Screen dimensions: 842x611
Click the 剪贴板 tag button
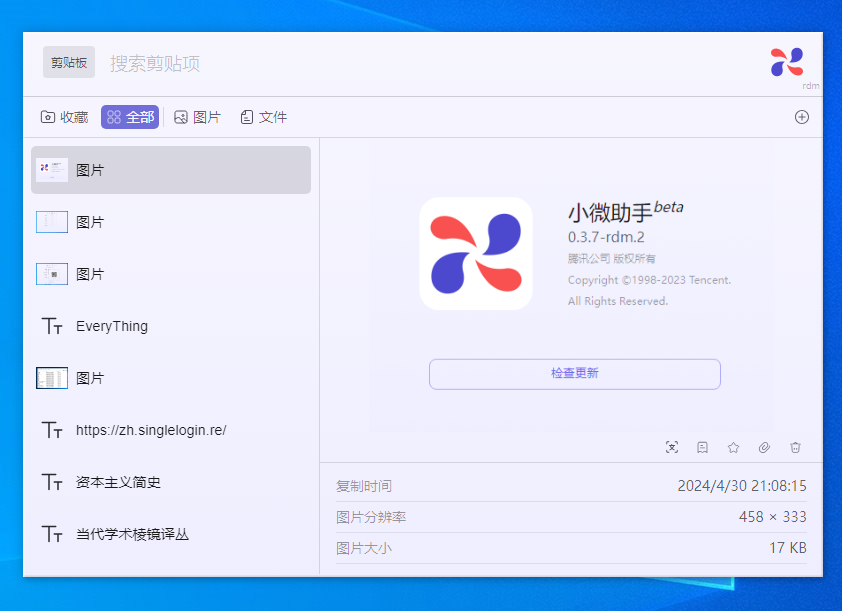[69, 62]
